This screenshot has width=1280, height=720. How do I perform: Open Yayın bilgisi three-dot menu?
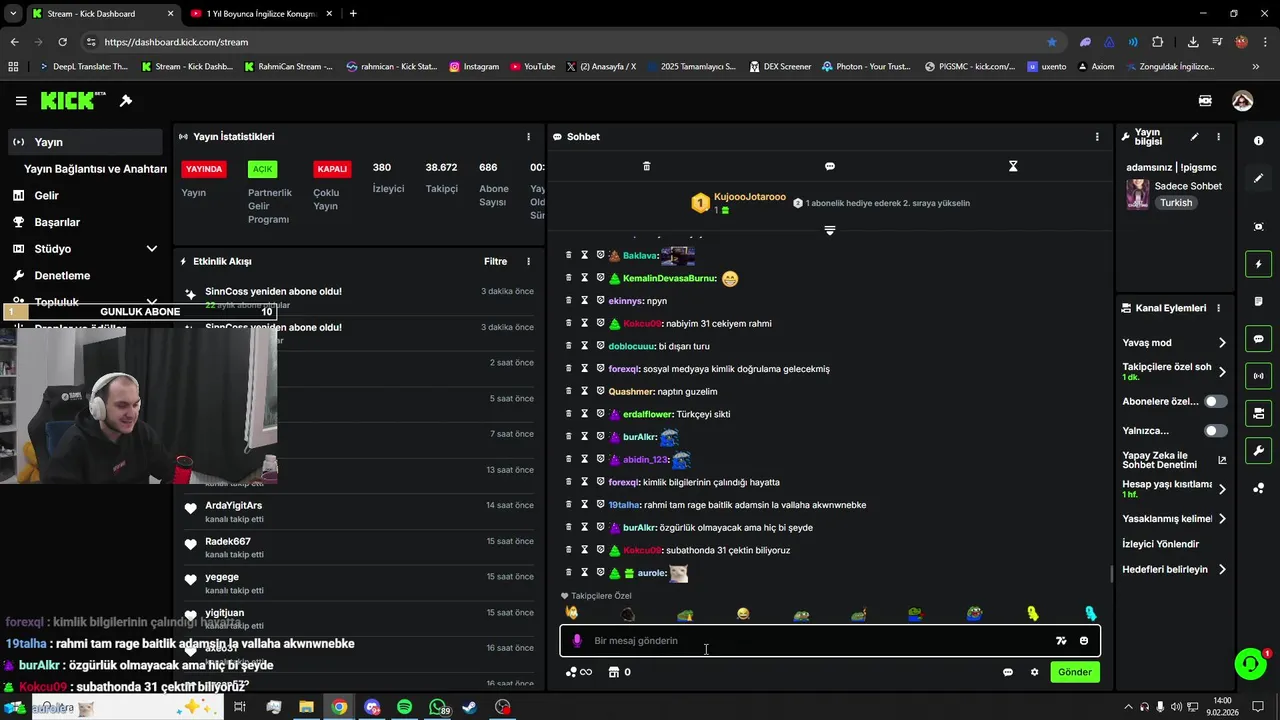pos(1218,137)
